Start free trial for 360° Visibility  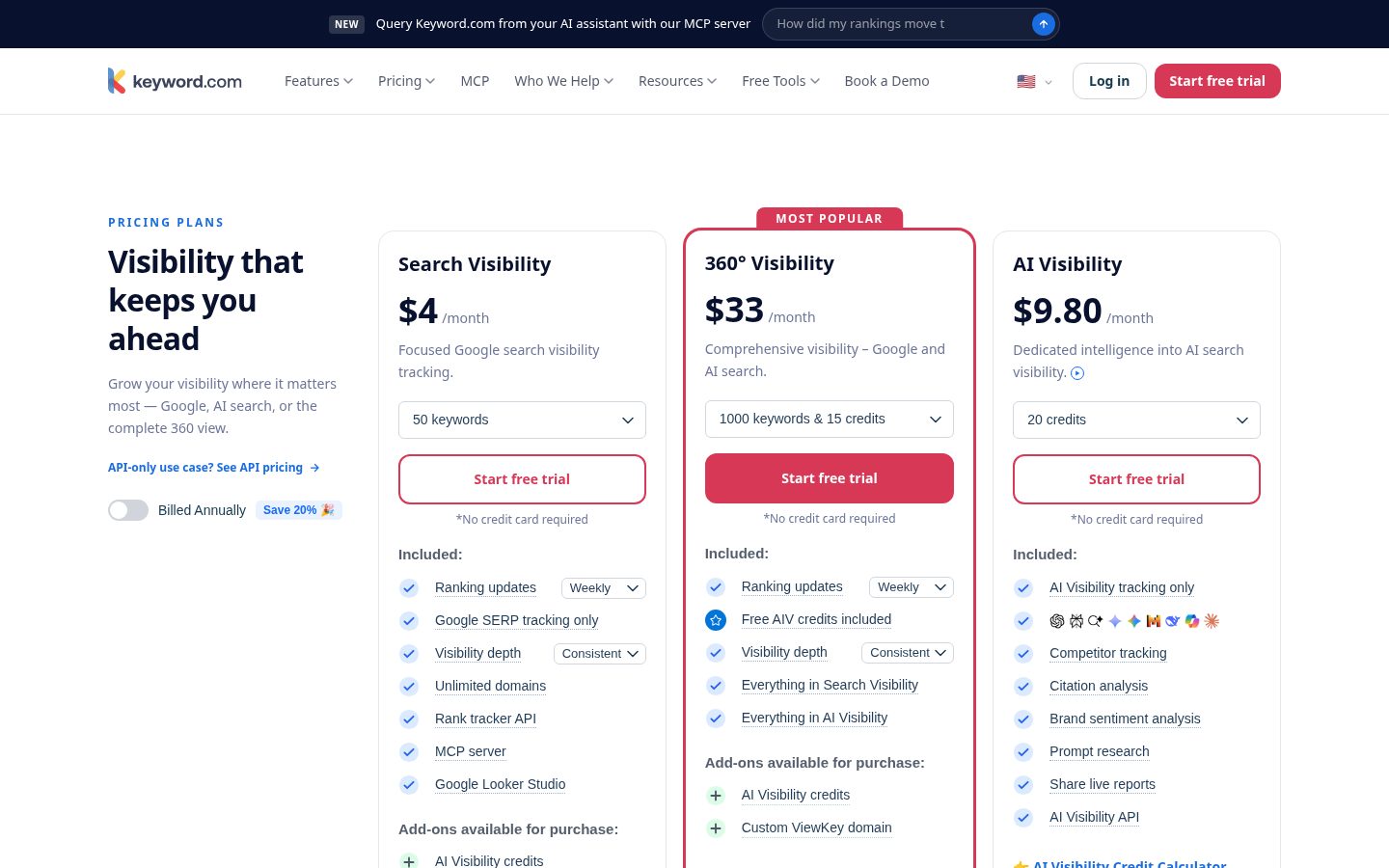click(830, 478)
